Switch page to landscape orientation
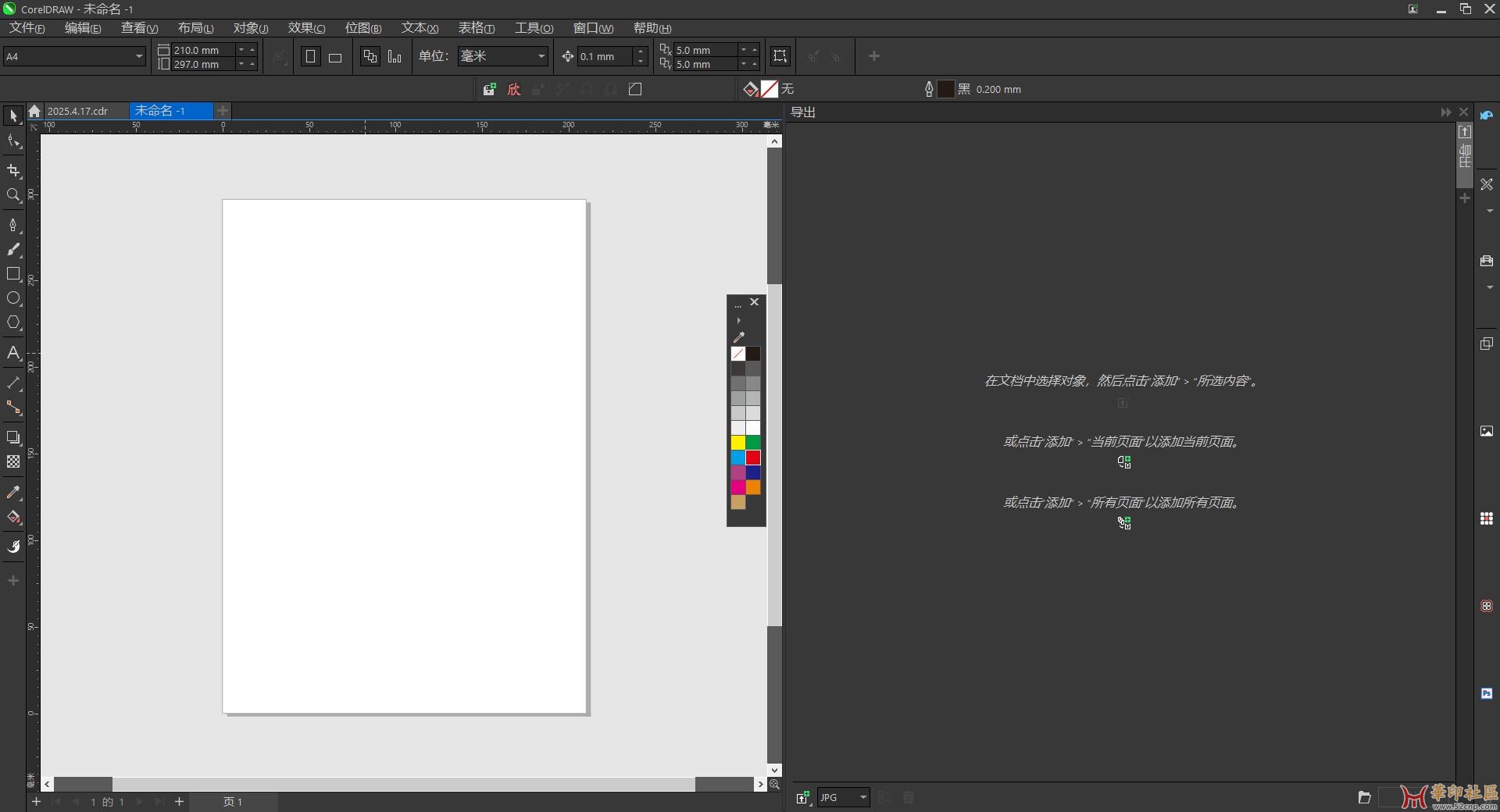This screenshot has width=1500, height=812. (x=335, y=57)
